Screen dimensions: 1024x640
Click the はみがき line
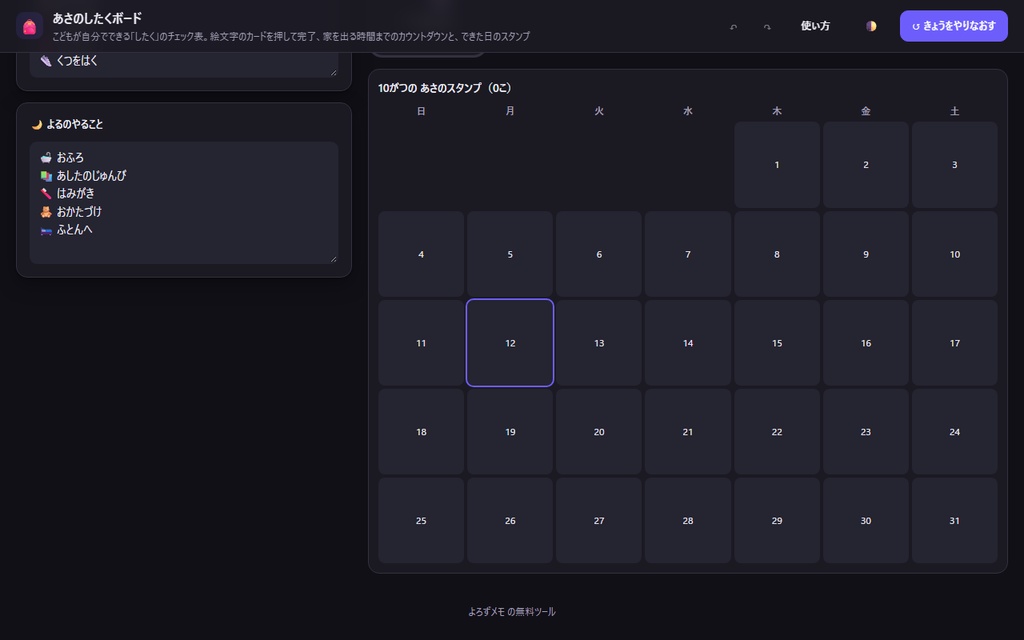pos(67,193)
